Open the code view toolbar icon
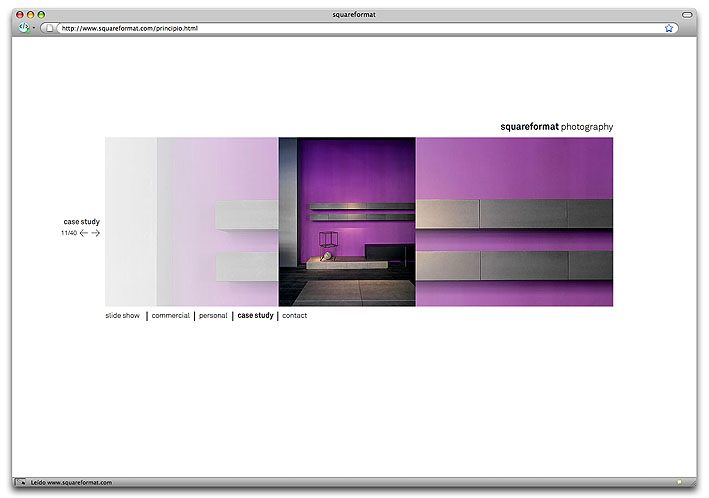Viewport: 709px width, 498px height. [24, 28]
